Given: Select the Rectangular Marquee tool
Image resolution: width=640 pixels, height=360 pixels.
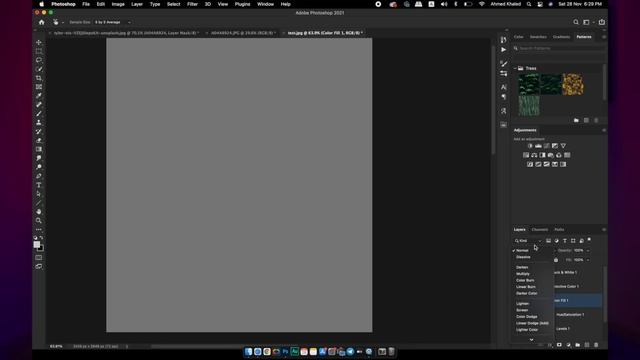Looking at the screenshot, I should pyautogui.click(x=39, y=51).
